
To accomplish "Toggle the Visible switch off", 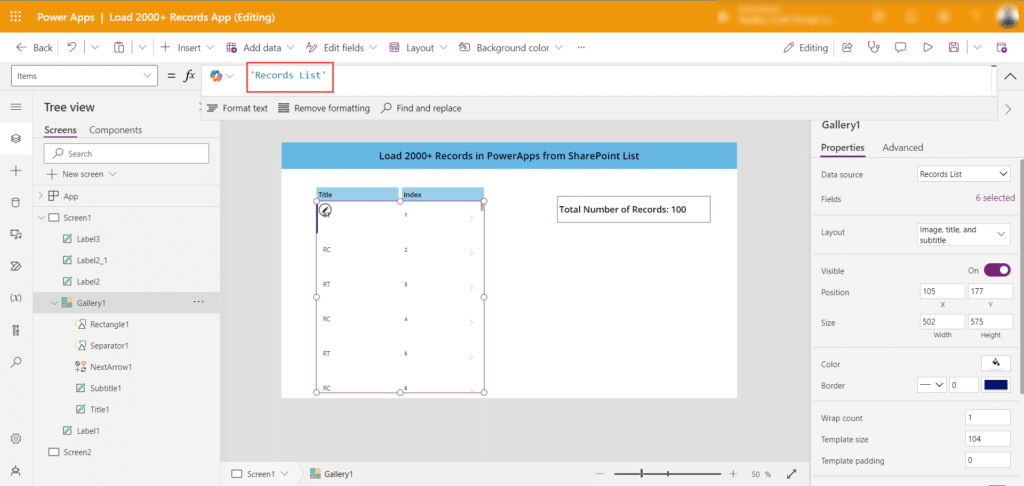I will click(997, 270).
